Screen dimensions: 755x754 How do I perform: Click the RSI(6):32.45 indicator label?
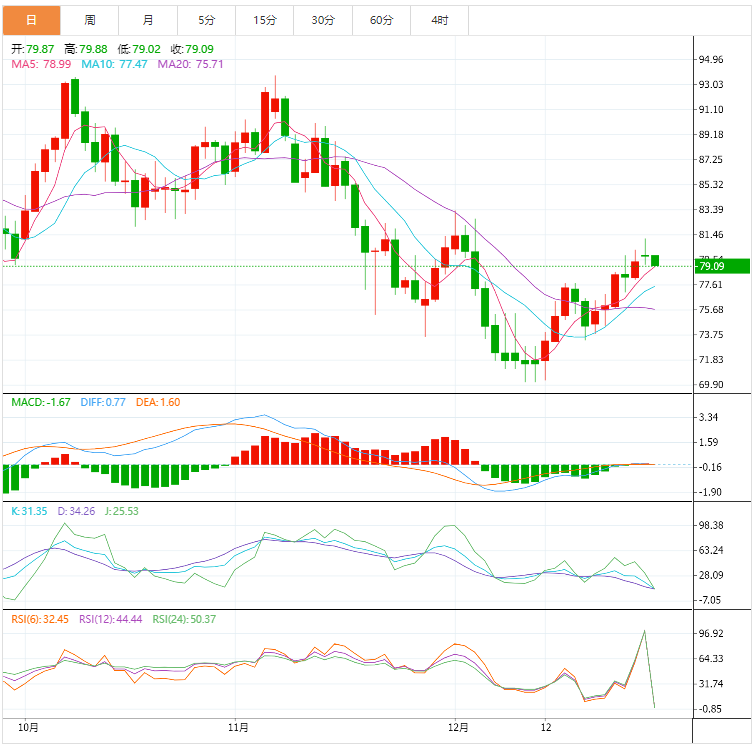[x=40, y=619]
